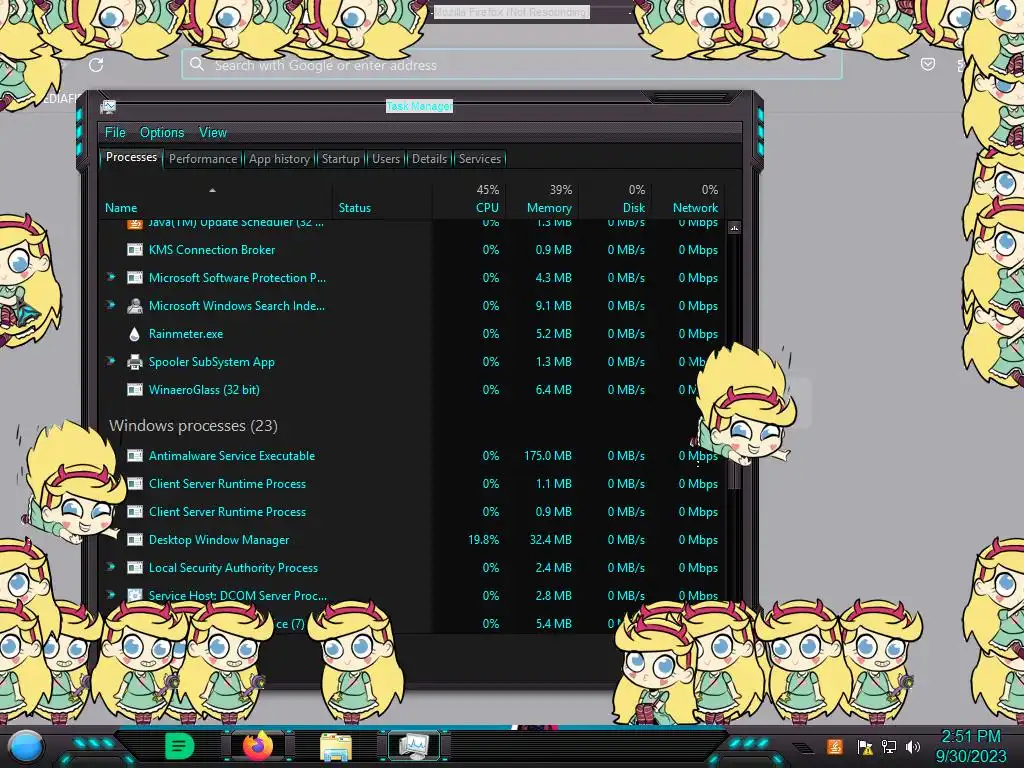
Task: Select the Processes tab
Action: pos(131,157)
